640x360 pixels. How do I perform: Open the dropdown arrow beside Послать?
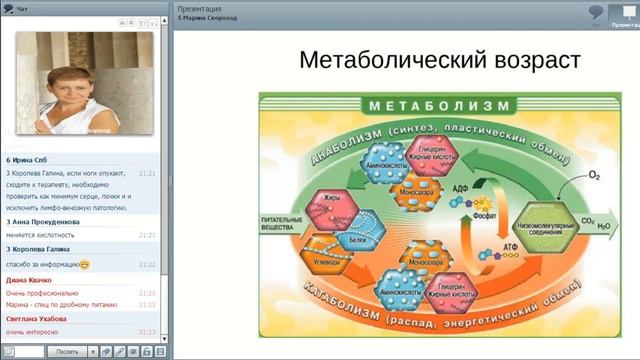93,351
